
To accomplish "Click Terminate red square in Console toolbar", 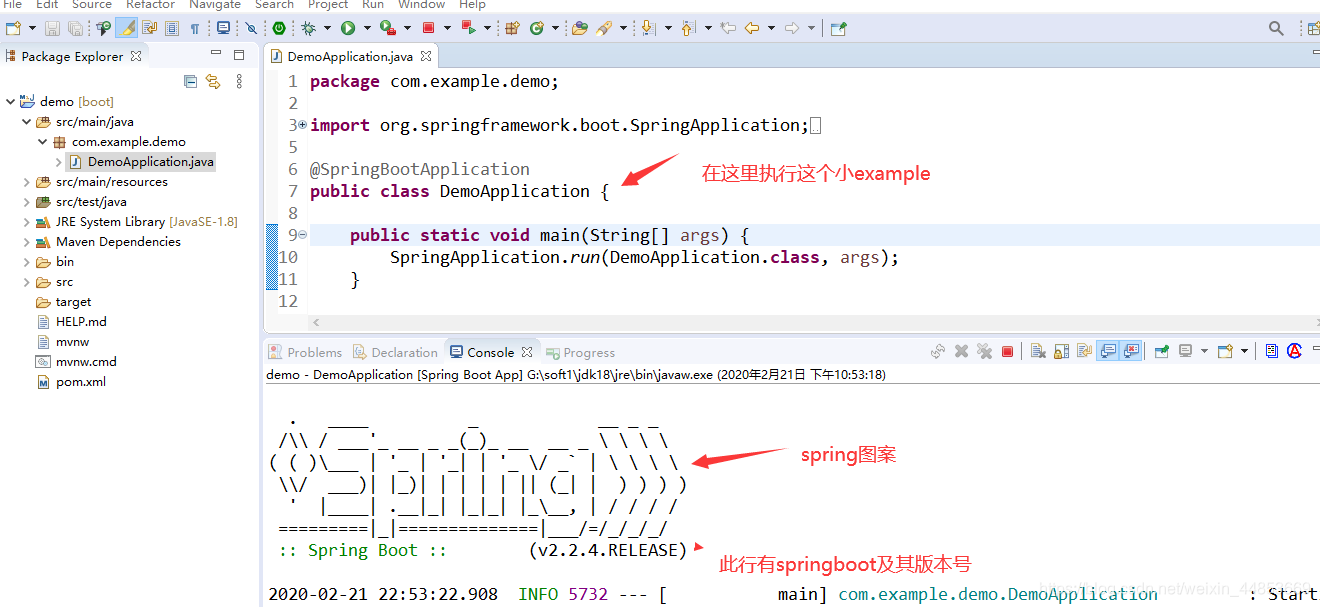I will (1007, 351).
